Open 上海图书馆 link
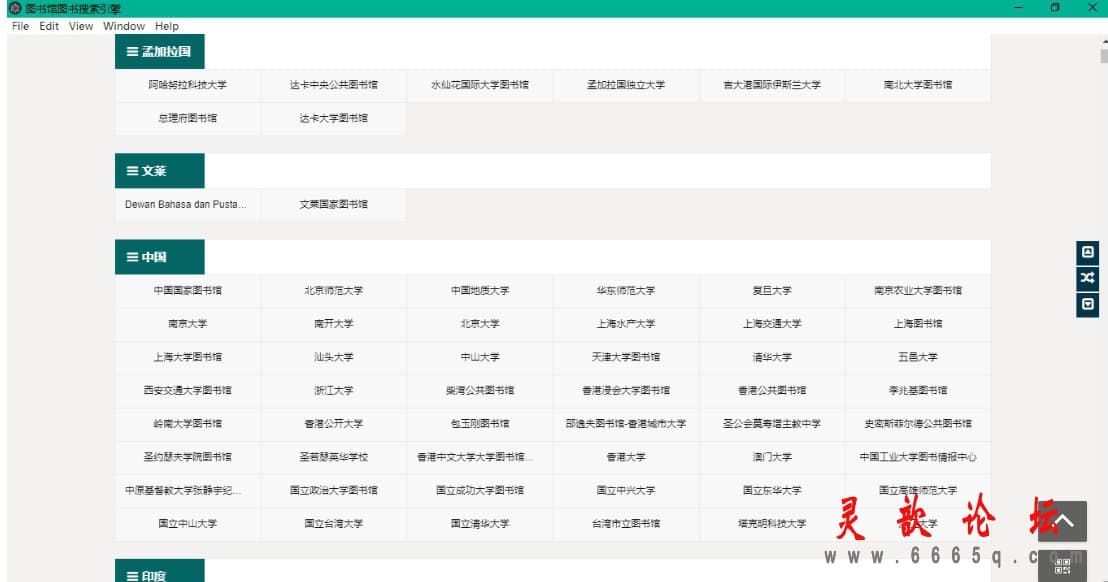Viewport: 1108px width, 582px height. [x=918, y=323]
